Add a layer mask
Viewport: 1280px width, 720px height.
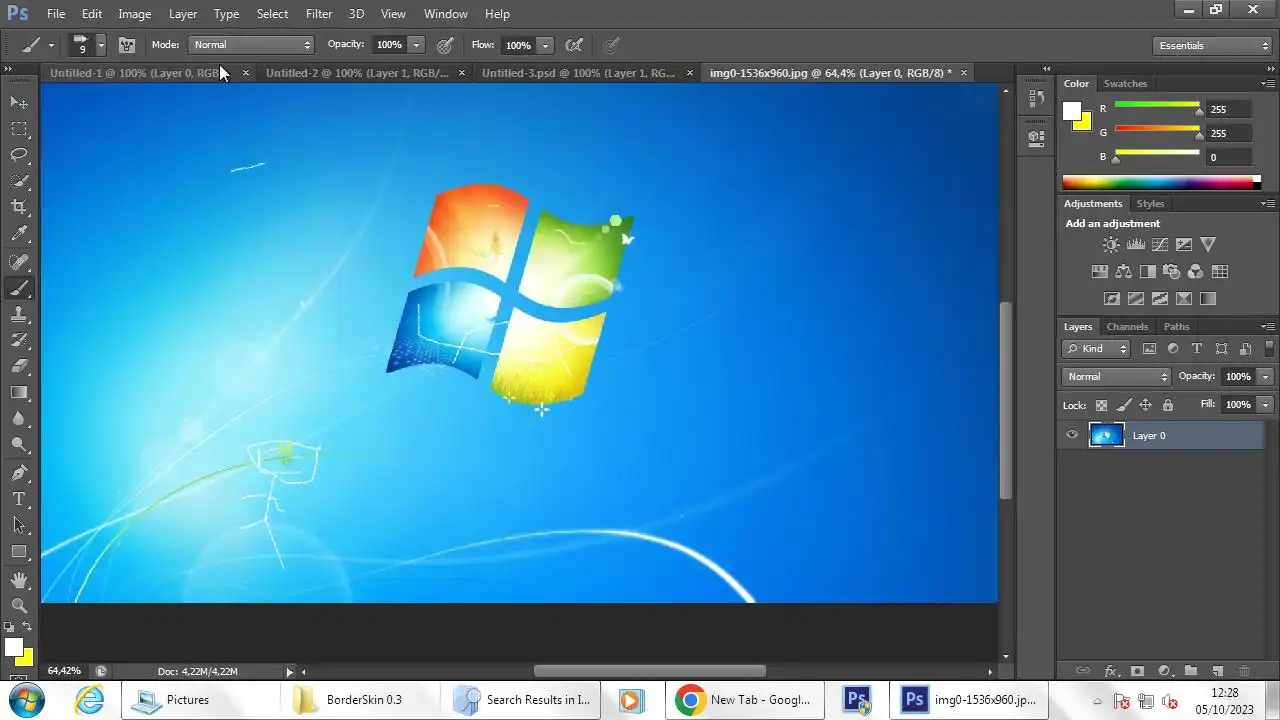point(1137,671)
